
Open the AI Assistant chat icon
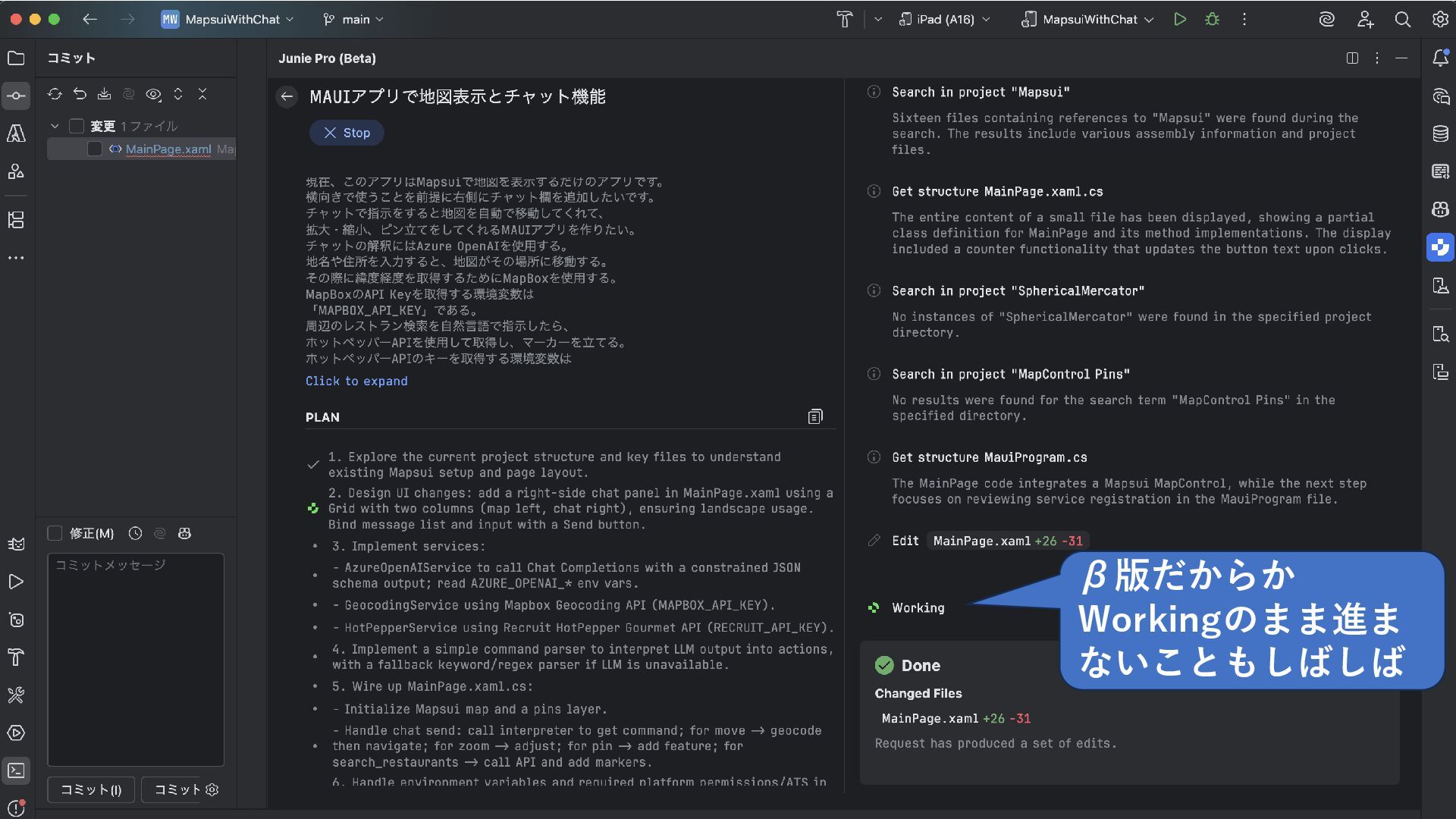[1440, 96]
